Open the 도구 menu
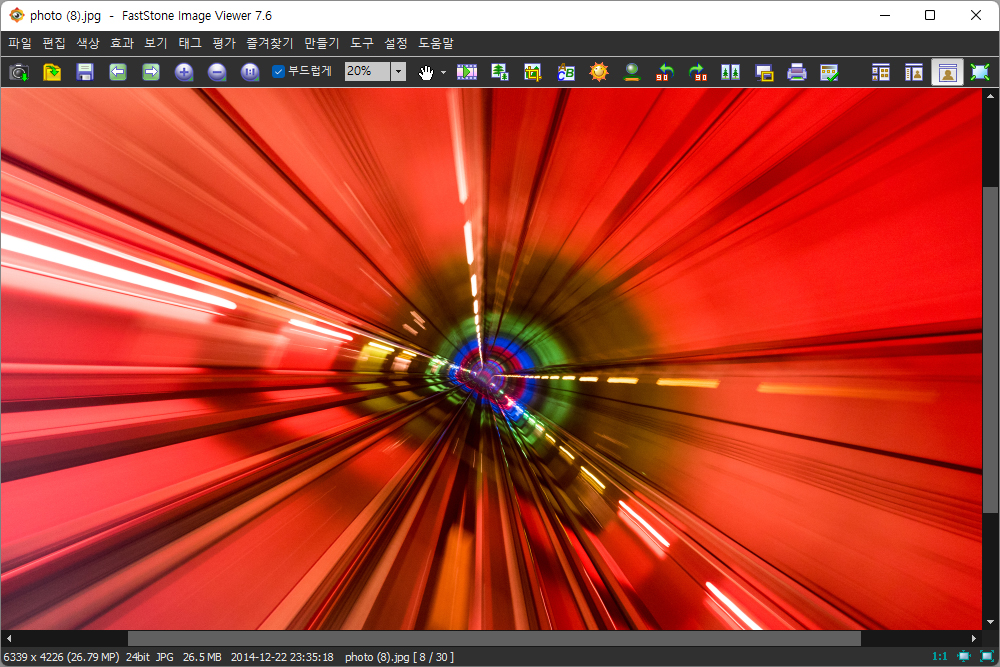The width and height of the screenshot is (1000, 667). [x=362, y=43]
